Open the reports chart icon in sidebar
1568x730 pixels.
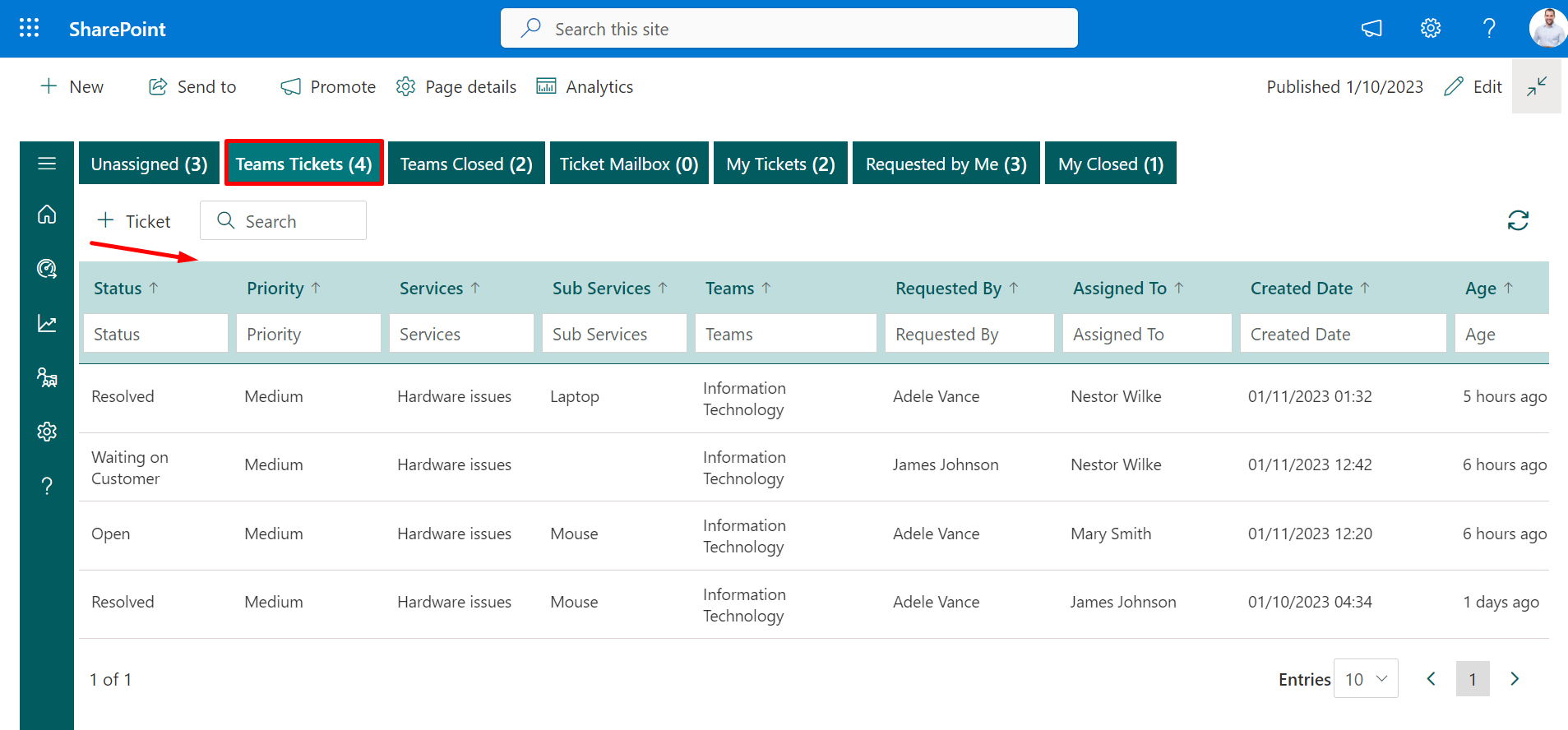pyautogui.click(x=47, y=324)
